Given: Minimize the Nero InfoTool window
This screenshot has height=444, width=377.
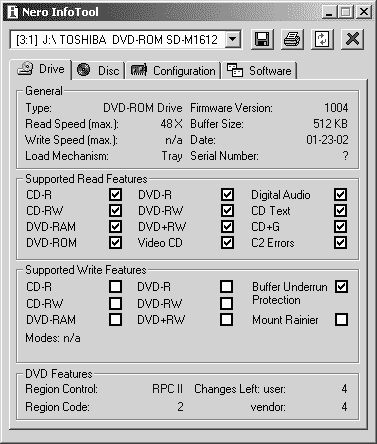Looking at the screenshot, I should point(329,12).
